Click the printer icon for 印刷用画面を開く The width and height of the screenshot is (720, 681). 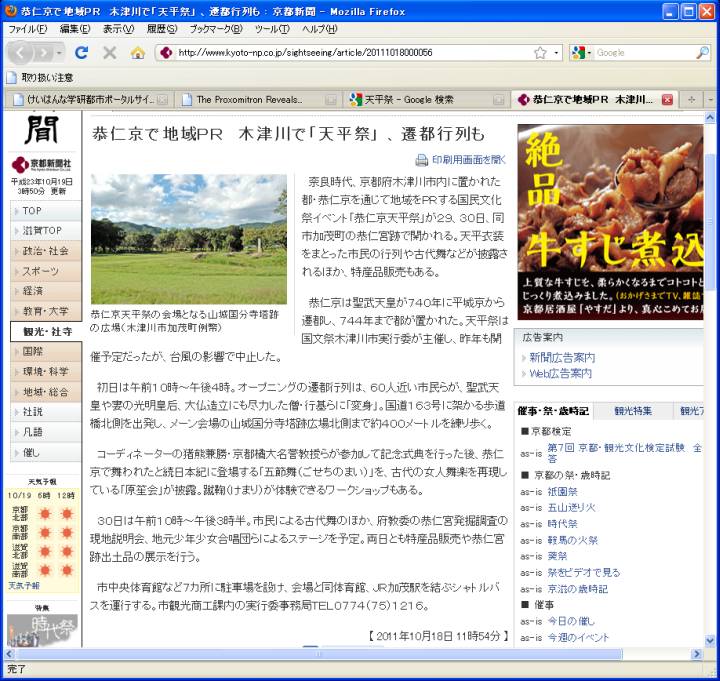click(422, 160)
